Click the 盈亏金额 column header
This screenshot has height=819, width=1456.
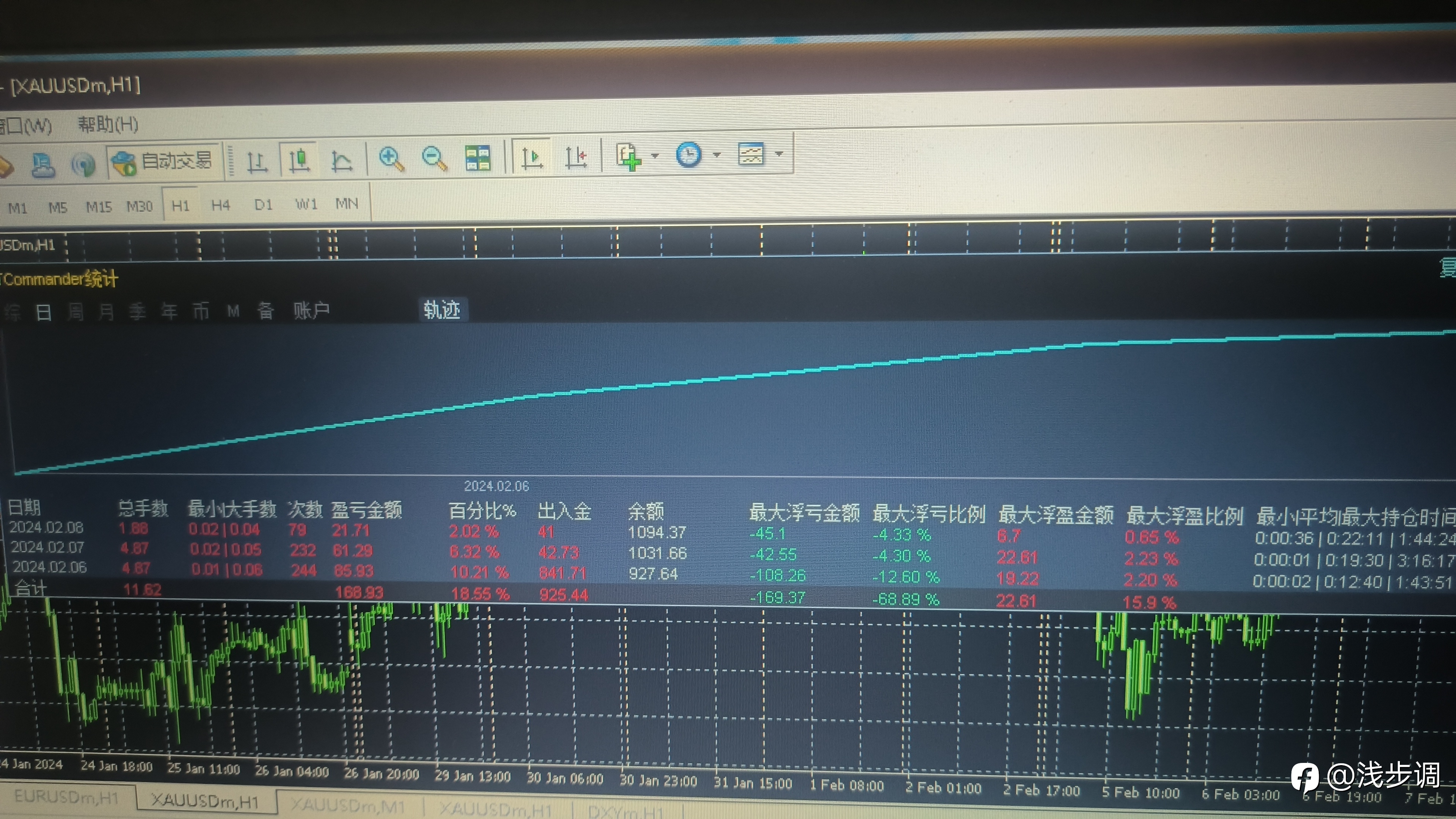click(366, 510)
